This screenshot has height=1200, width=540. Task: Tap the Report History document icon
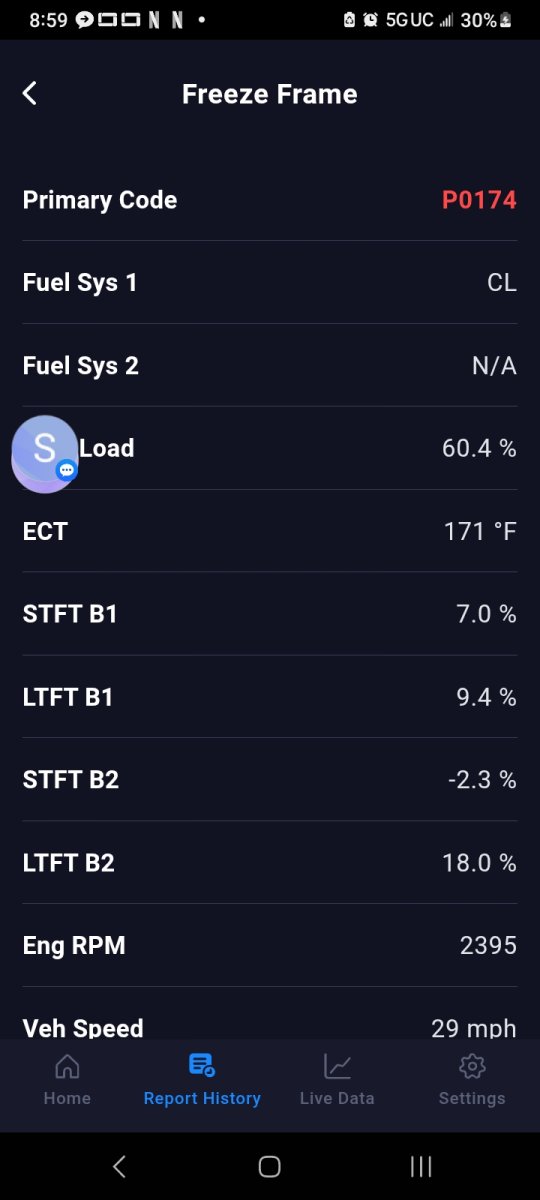click(202, 1066)
